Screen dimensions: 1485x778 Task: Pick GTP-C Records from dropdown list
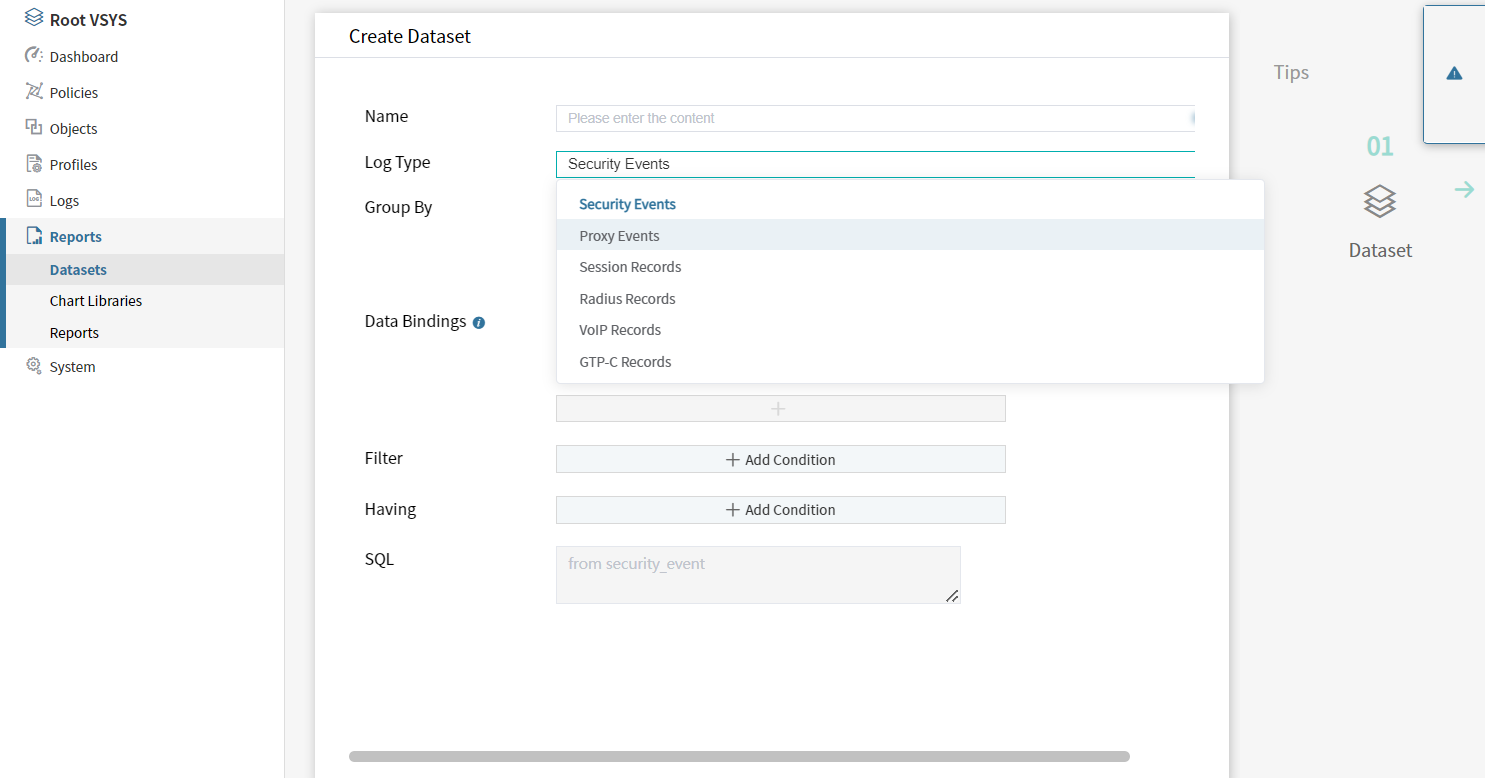pyautogui.click(x=625, y=362)
